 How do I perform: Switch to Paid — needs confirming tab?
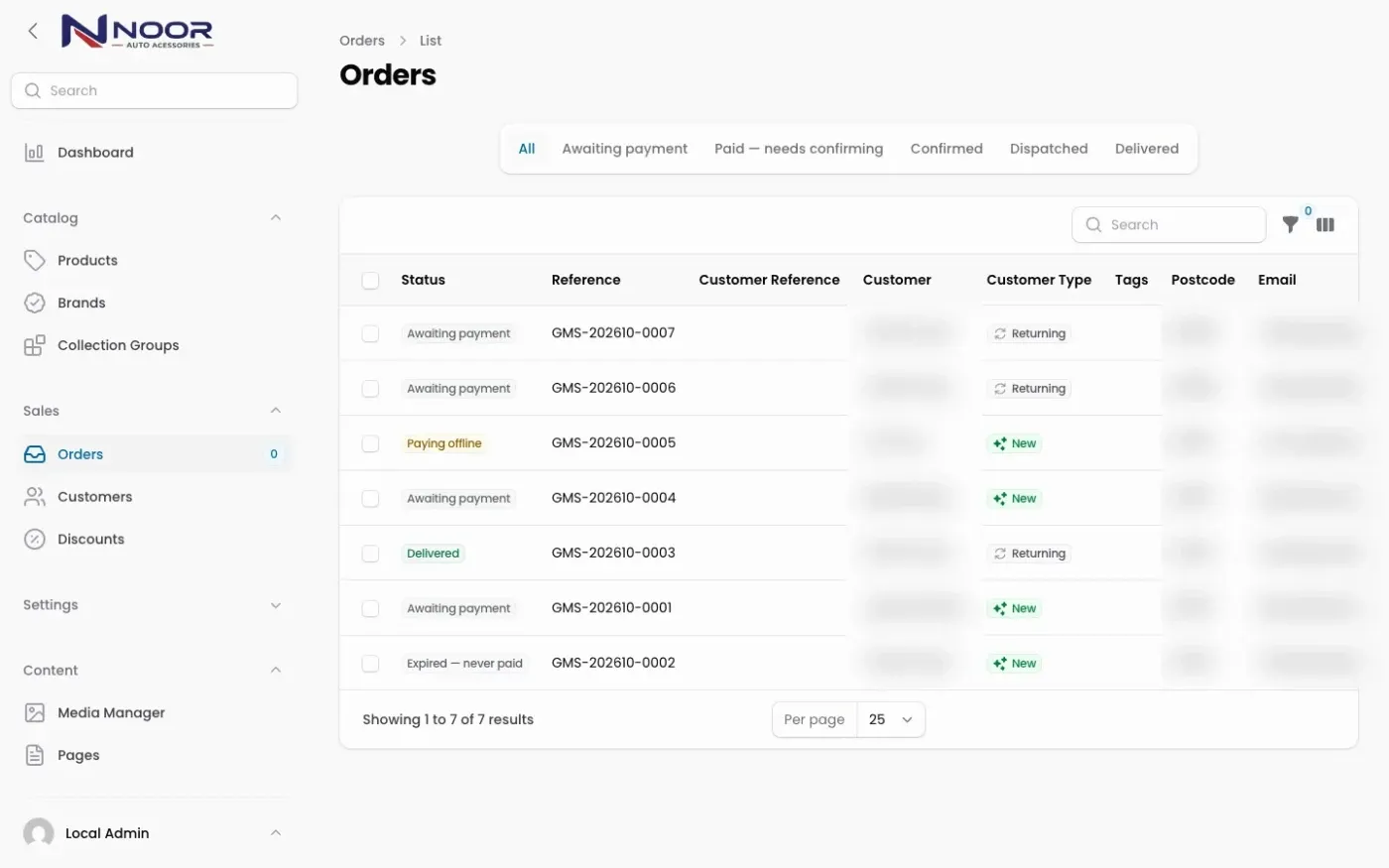[799, 149]
